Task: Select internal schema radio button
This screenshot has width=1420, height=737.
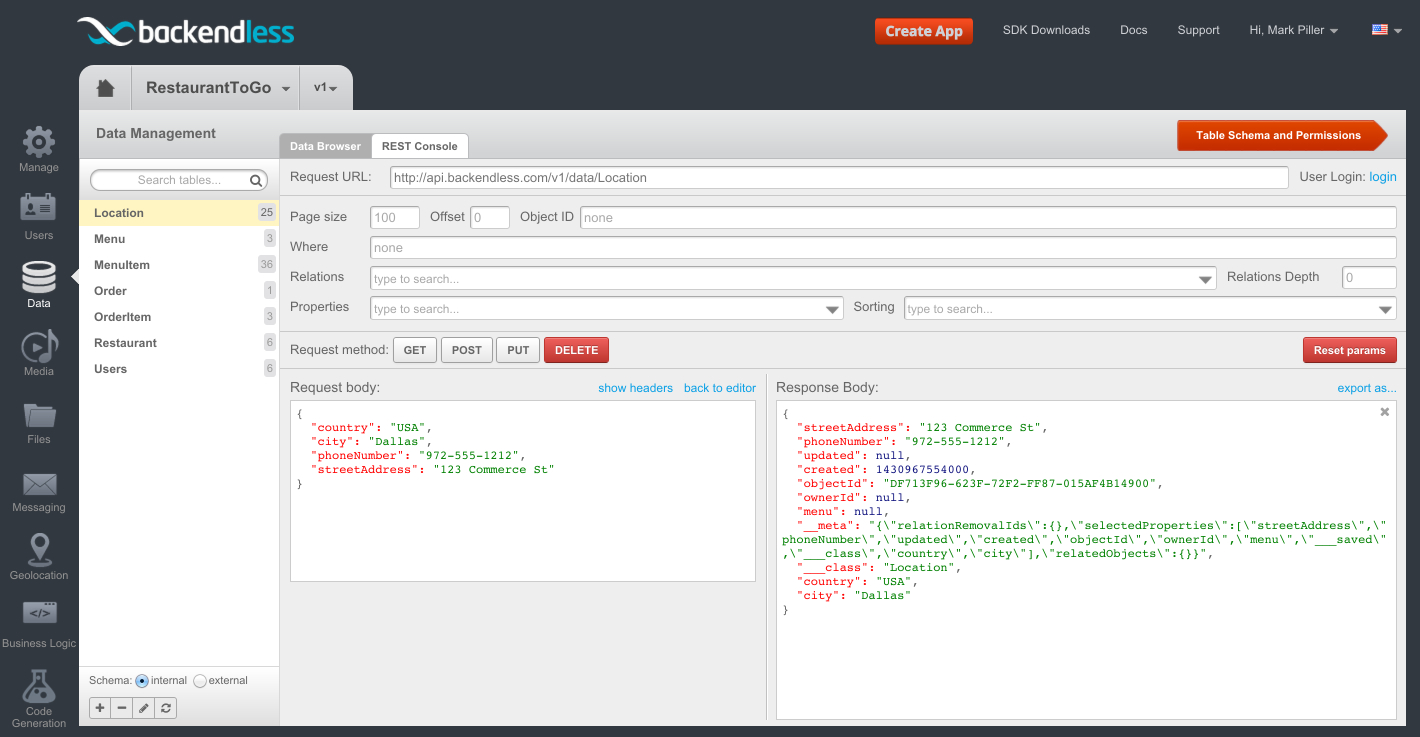Action: 142,681
